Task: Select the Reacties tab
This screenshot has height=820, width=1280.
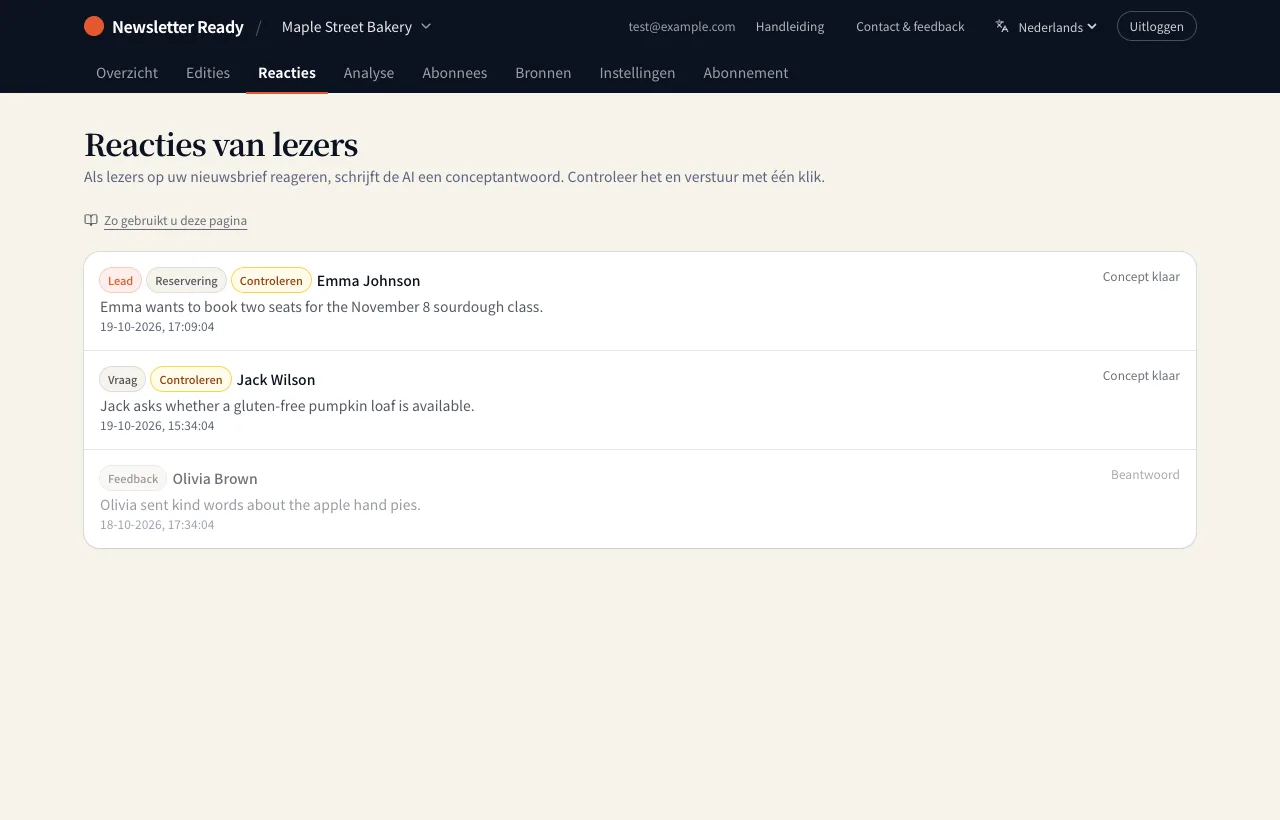Action: (x=287, y=73)
